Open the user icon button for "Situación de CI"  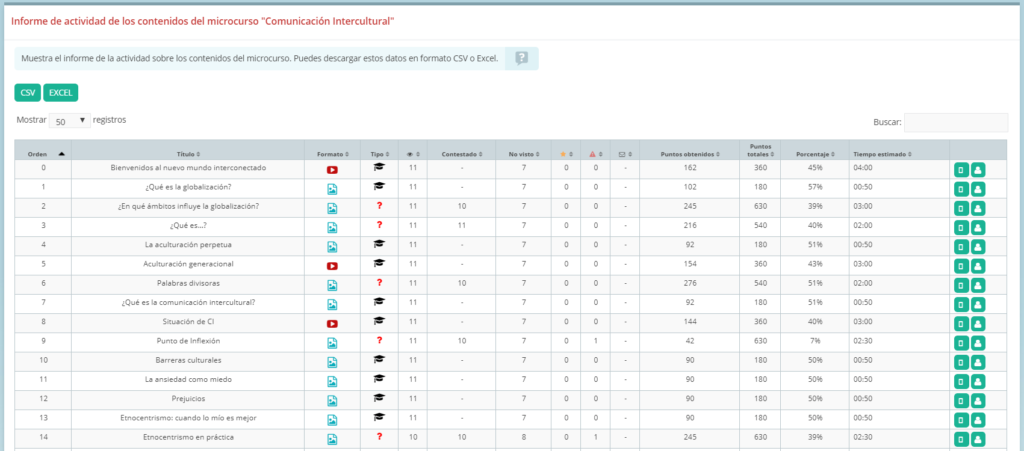pos(978,324)
